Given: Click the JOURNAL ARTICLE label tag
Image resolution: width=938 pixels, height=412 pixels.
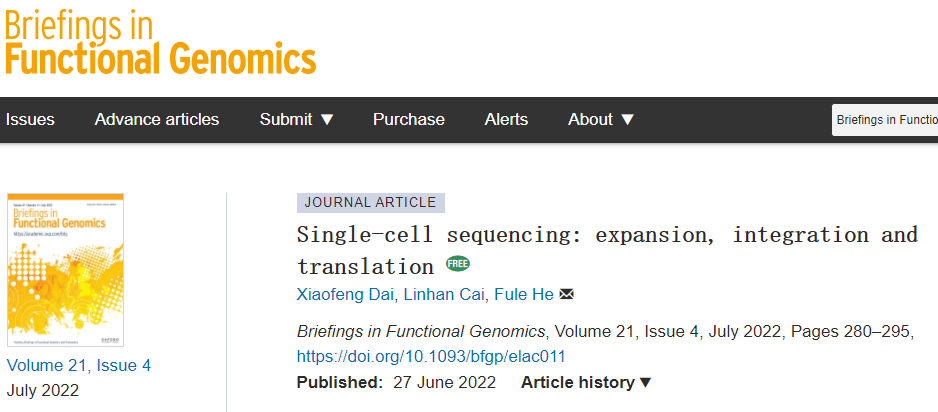Looking at the screenshot, I should click(x=370, y=202).
